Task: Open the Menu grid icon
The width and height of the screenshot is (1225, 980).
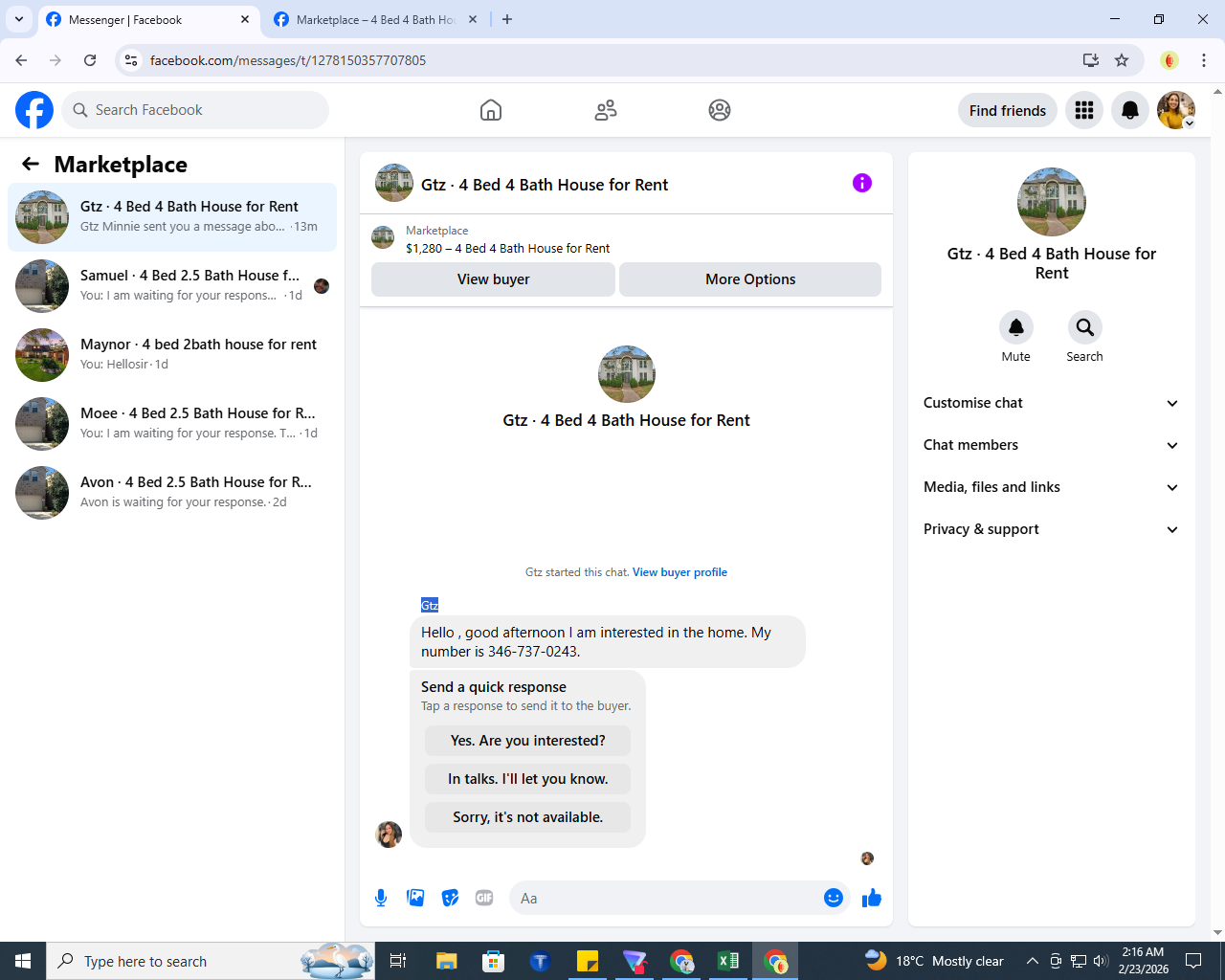Action: [1084, 110]
